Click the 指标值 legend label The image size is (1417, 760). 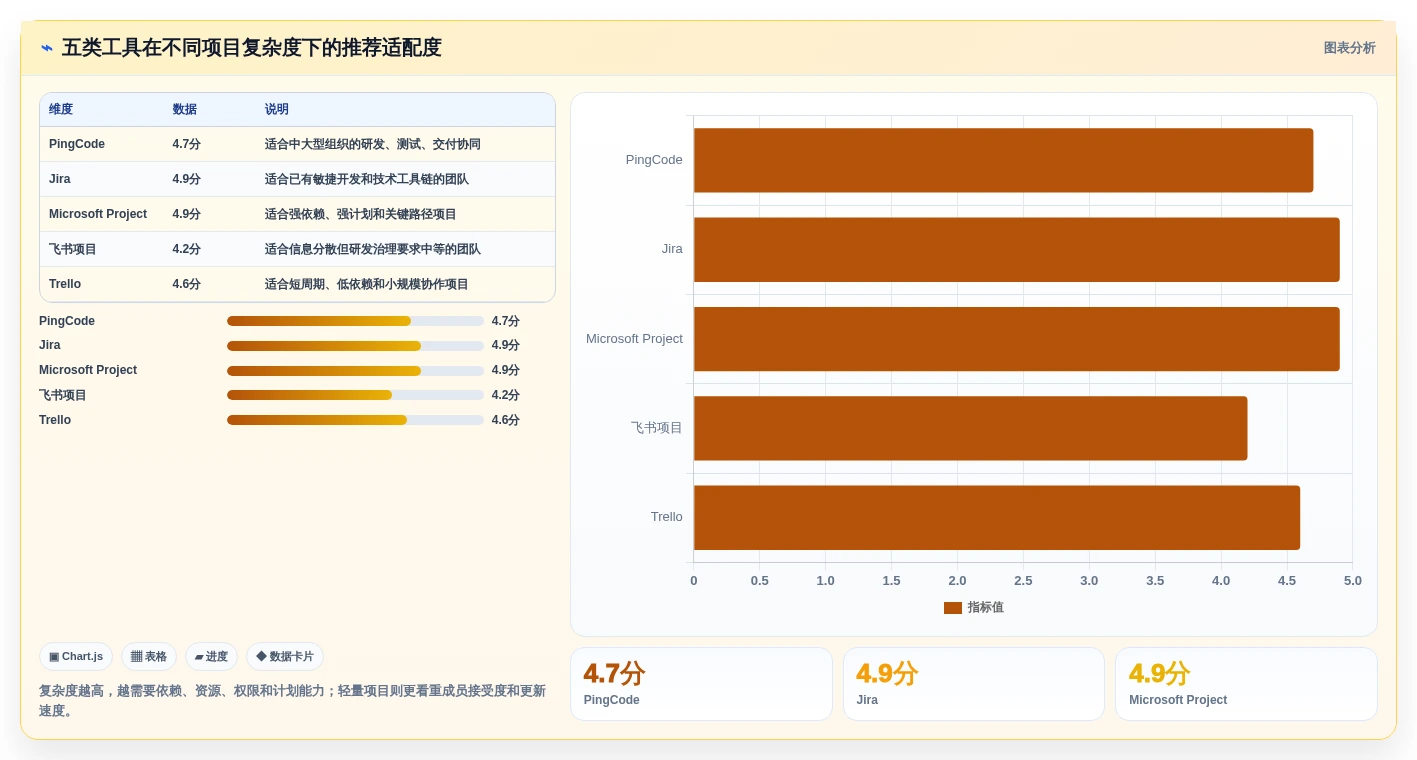click(x=986, y=608)
